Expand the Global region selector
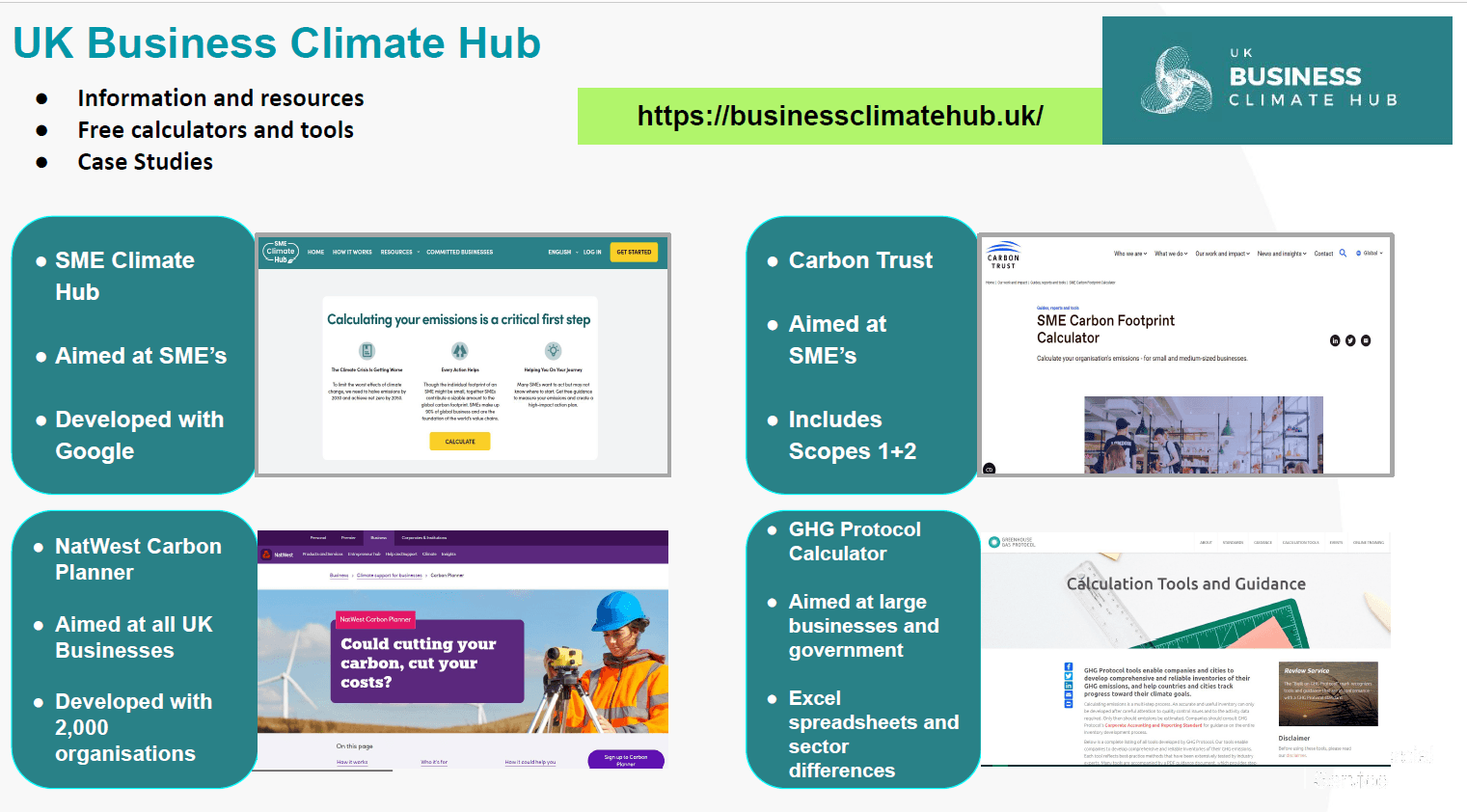The image size is (1467, 812). tap(1370, 253)
